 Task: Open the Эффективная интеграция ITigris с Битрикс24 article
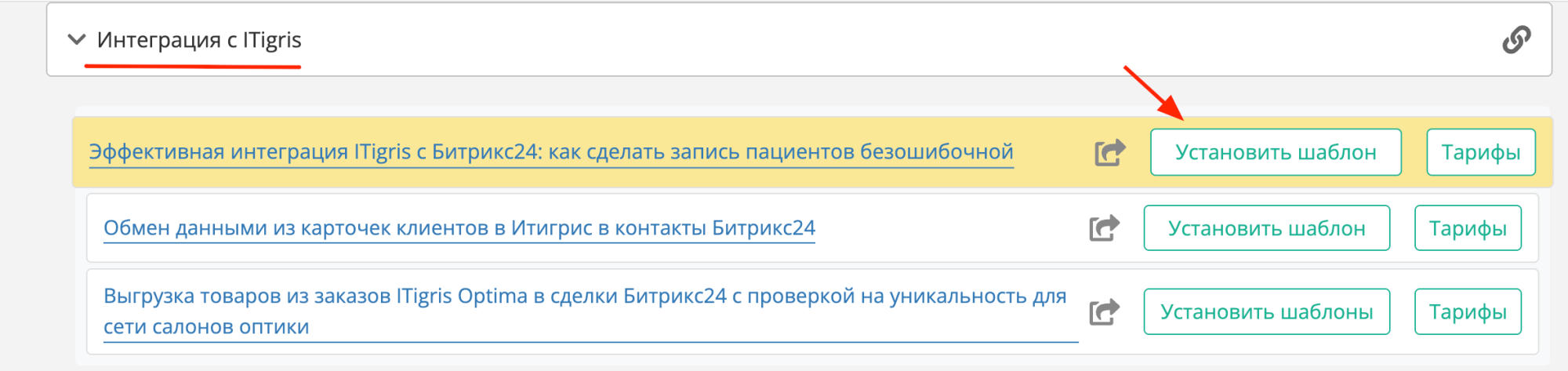tap(550, 151)
